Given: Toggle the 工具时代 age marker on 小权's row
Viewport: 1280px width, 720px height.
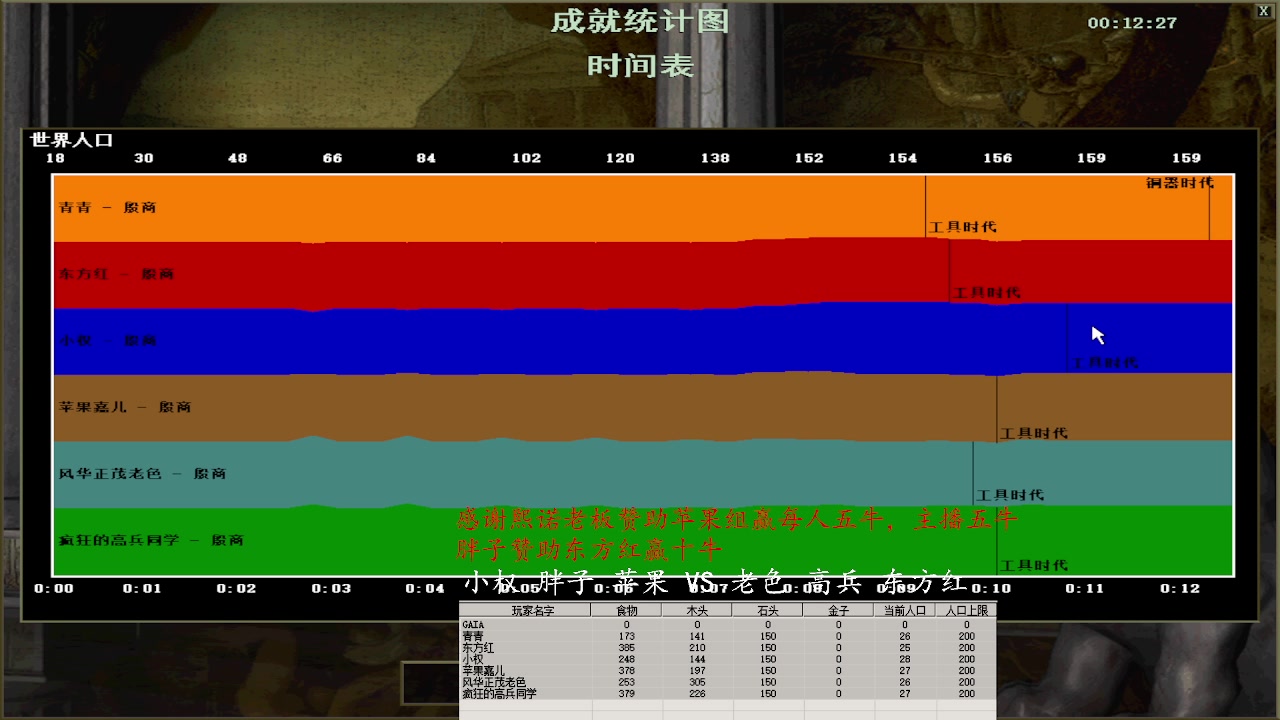Looking at the screenshot, I should [x=1106, y=362].
